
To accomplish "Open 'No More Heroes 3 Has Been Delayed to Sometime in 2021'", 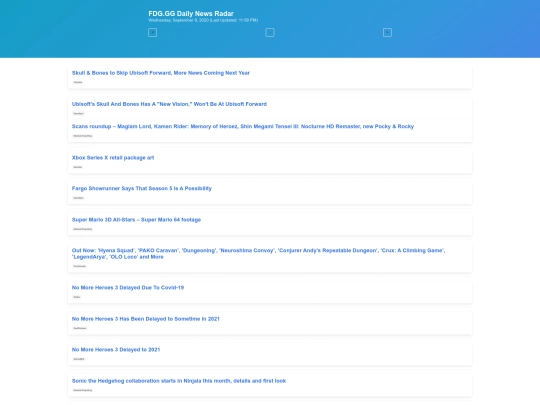I will click(x=145, y=319).
